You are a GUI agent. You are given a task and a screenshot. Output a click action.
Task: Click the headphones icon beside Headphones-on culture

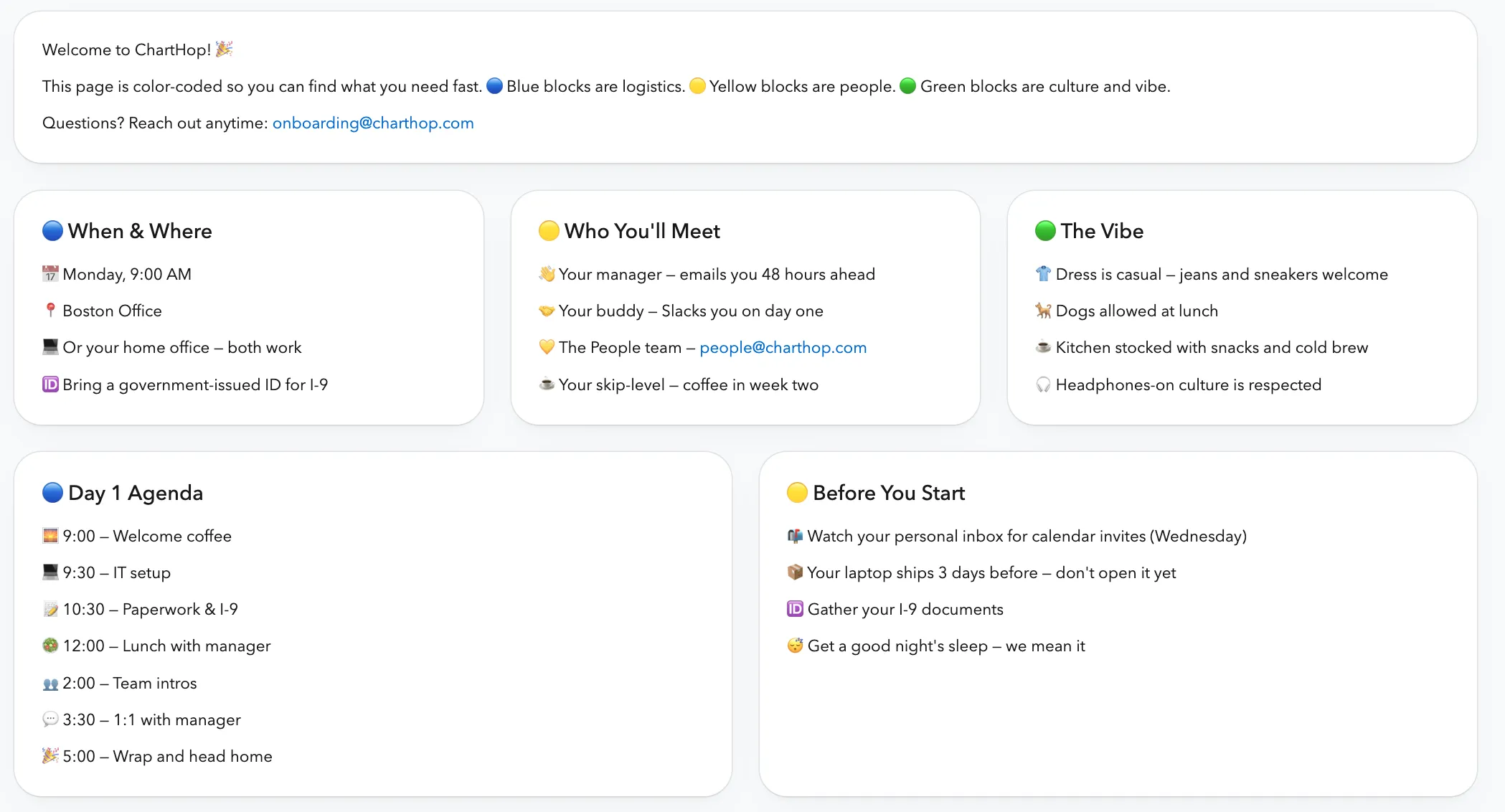(1043, 384)
